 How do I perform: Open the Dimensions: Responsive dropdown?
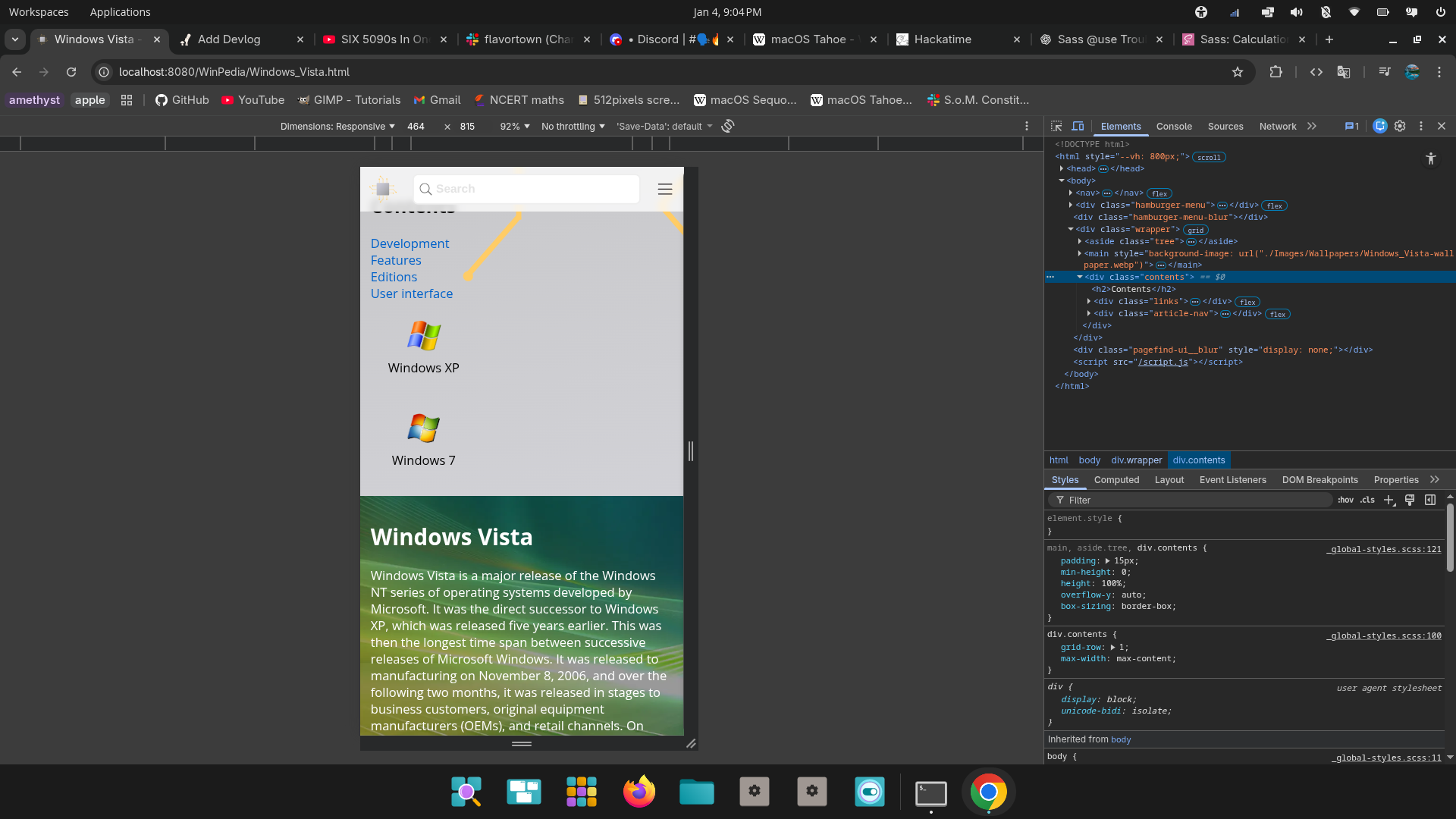tap(337, 126)
